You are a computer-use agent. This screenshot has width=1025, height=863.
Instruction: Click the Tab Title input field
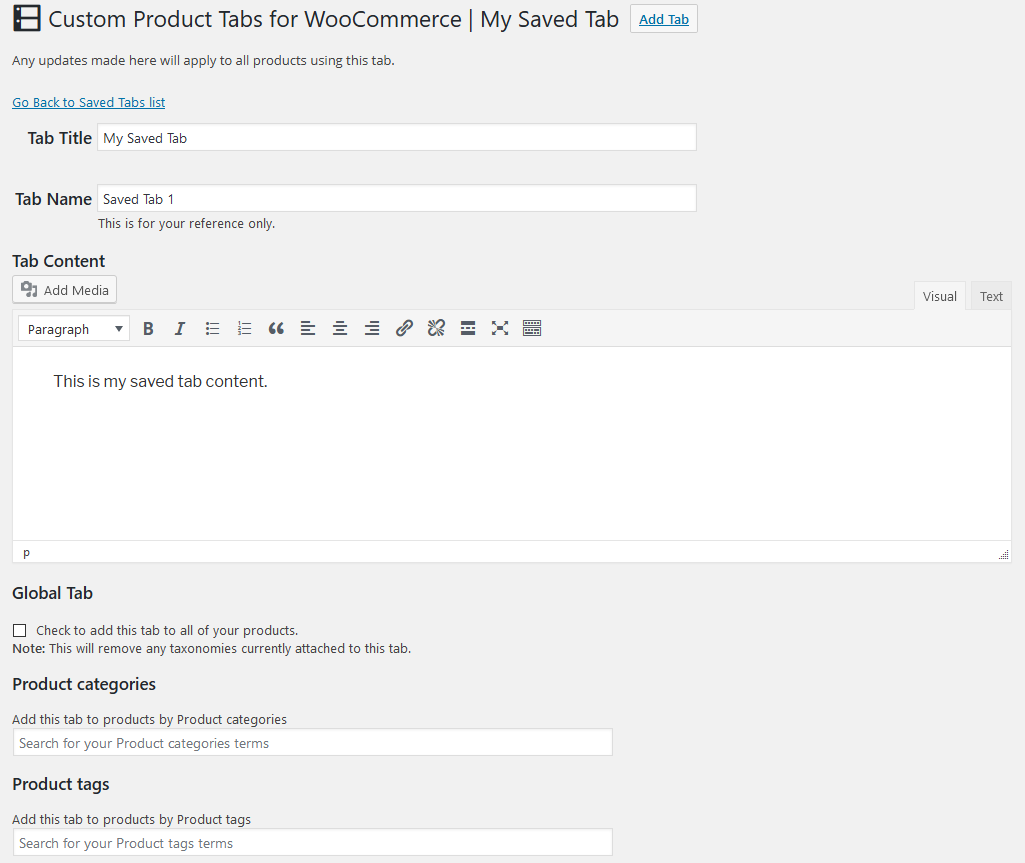coord(397,137)
